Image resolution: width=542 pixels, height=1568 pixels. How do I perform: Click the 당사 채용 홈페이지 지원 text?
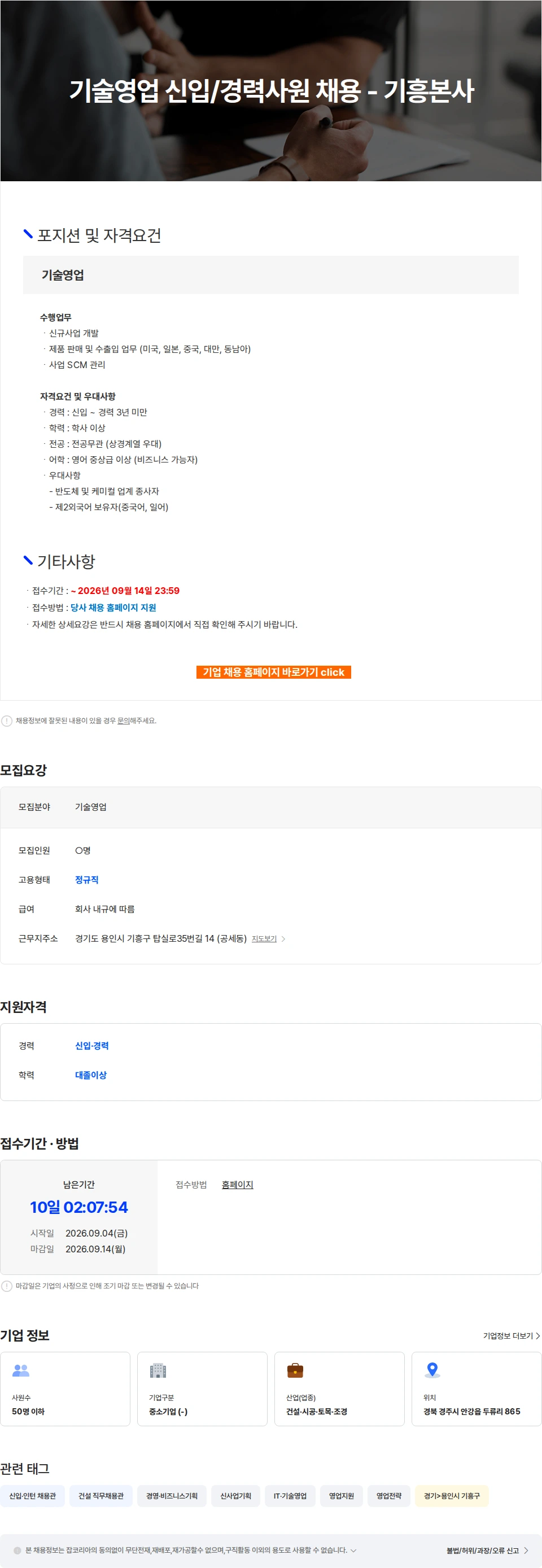coord(113,608)
